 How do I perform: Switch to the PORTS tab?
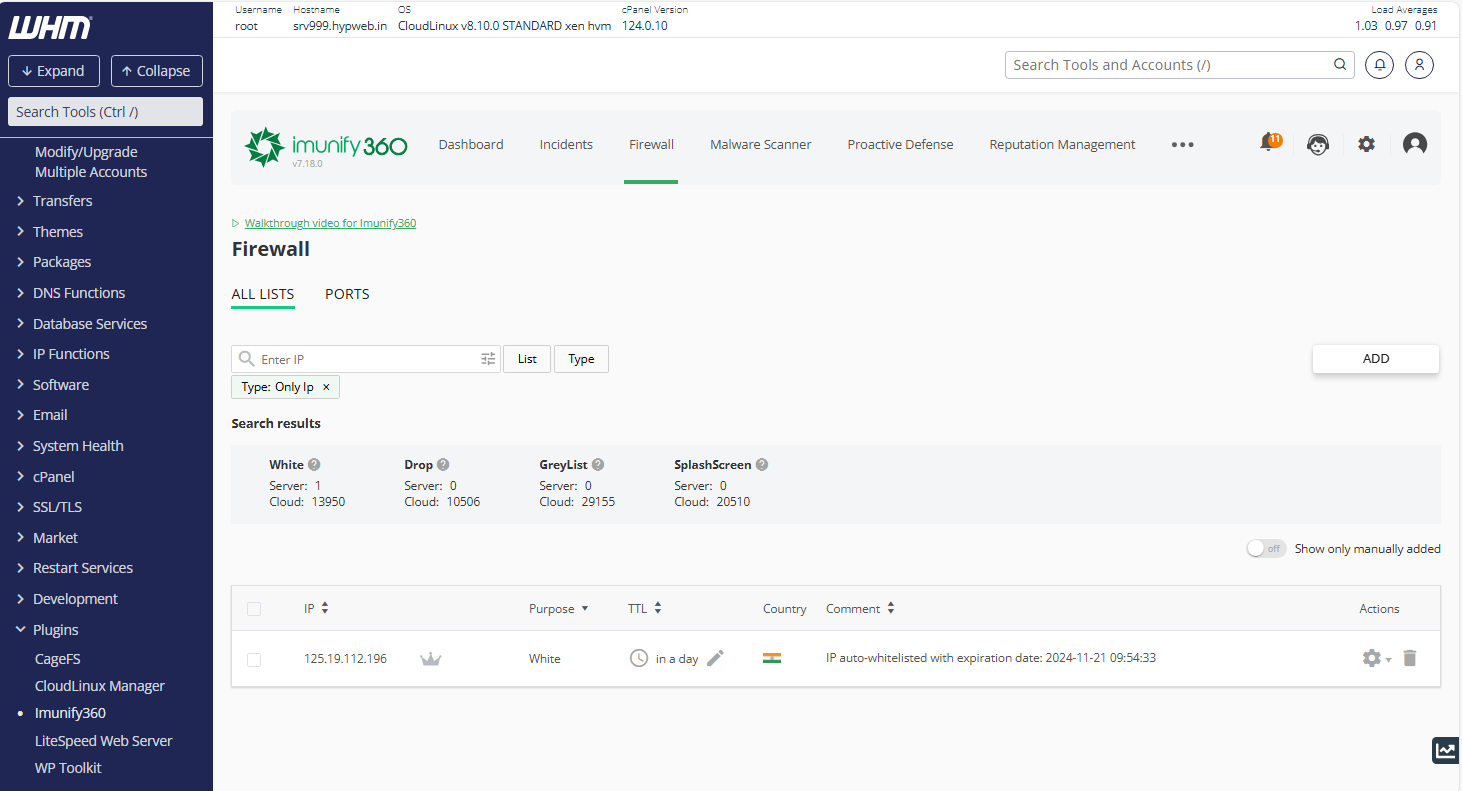[x=347, y=294]
